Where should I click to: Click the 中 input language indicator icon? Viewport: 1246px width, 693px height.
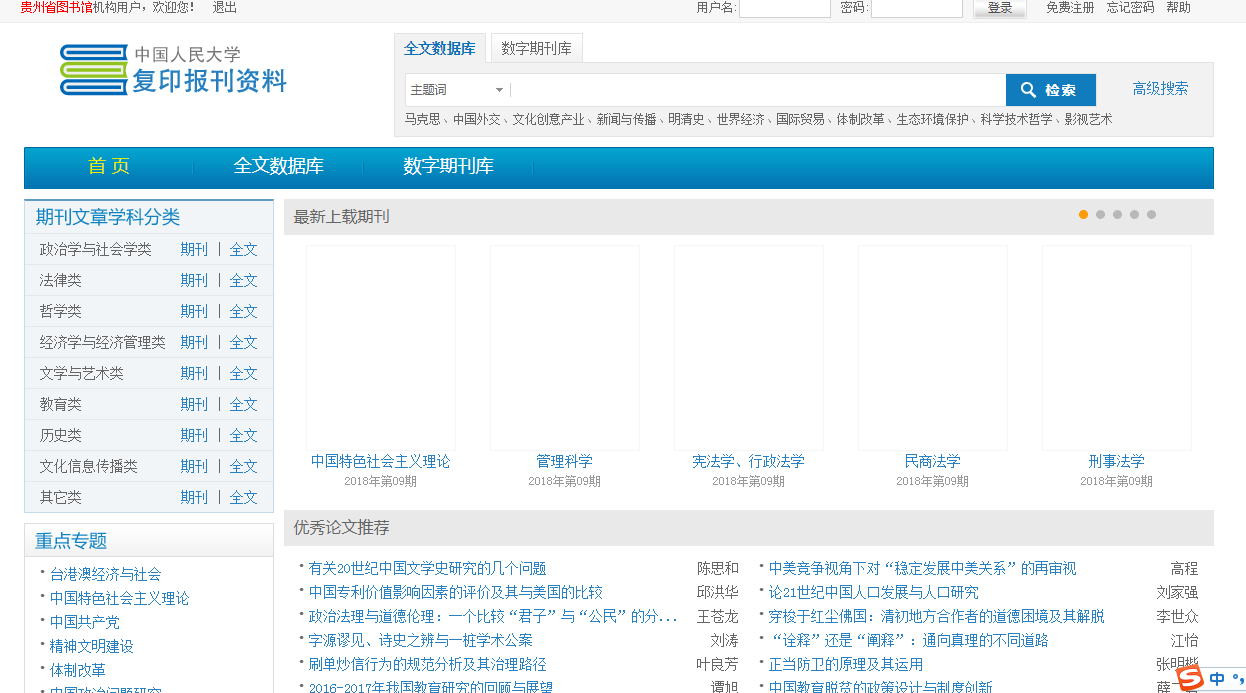1215,678
